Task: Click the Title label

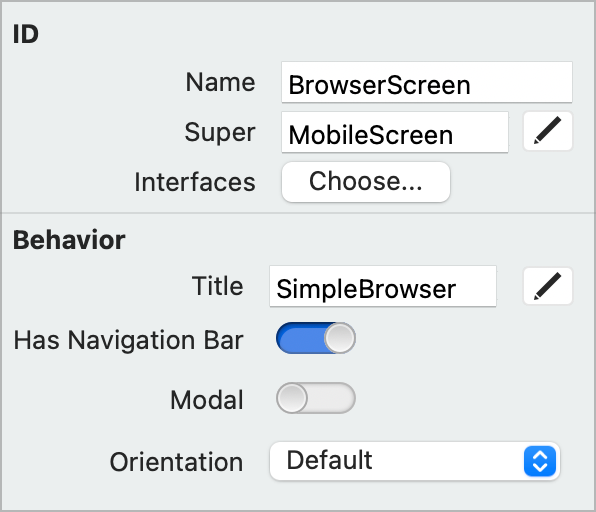Action: (217, 286)
